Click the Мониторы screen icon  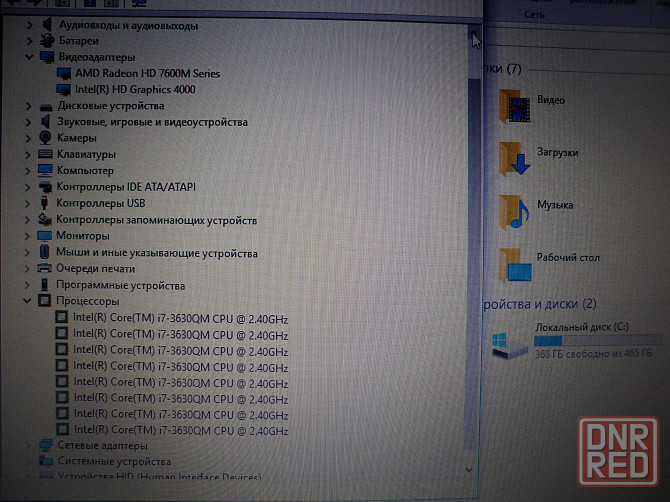point(44,236)
